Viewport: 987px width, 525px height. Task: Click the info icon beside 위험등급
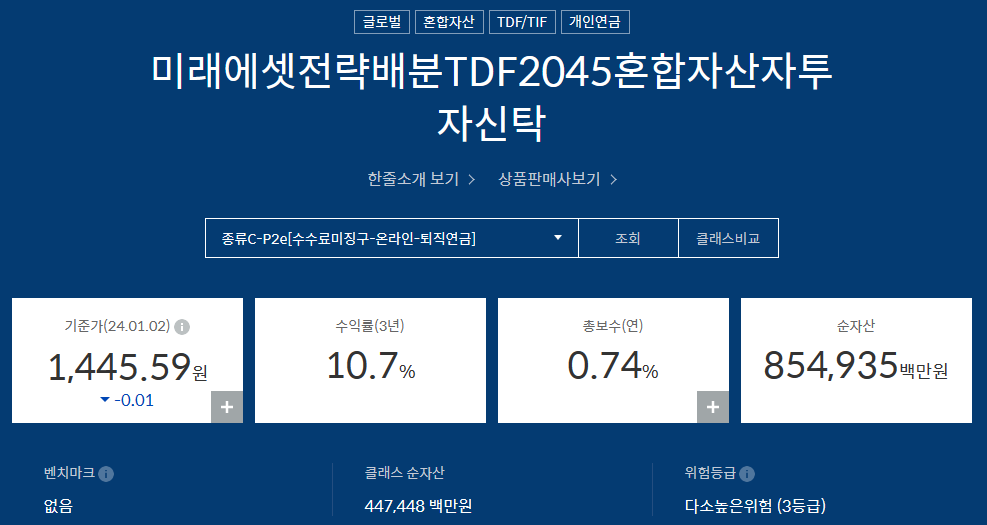(x=747, y=474)
